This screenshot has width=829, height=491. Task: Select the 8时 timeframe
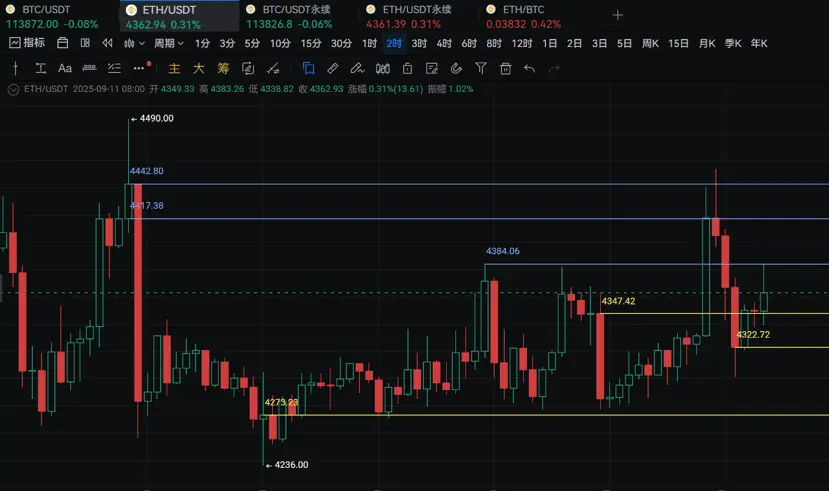coord(494,43)
